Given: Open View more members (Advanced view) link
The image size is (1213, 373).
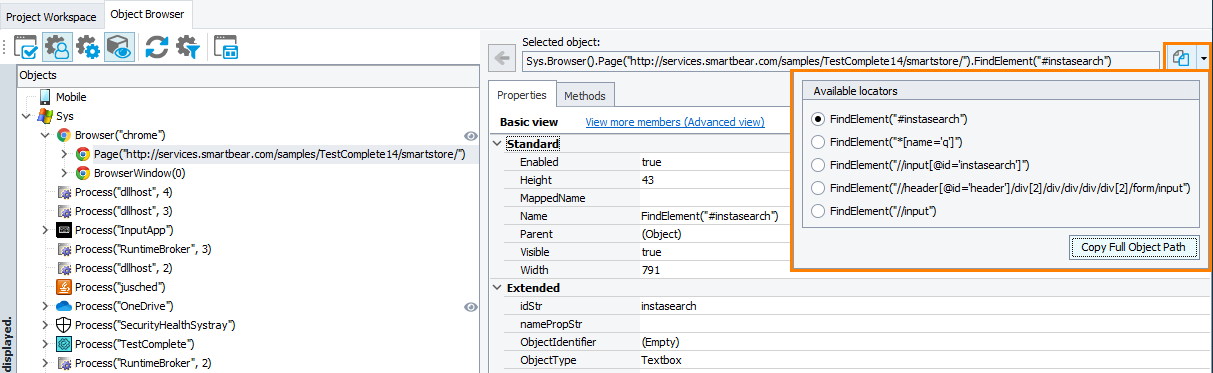Looking at the screenshot, I should point(674,122).
